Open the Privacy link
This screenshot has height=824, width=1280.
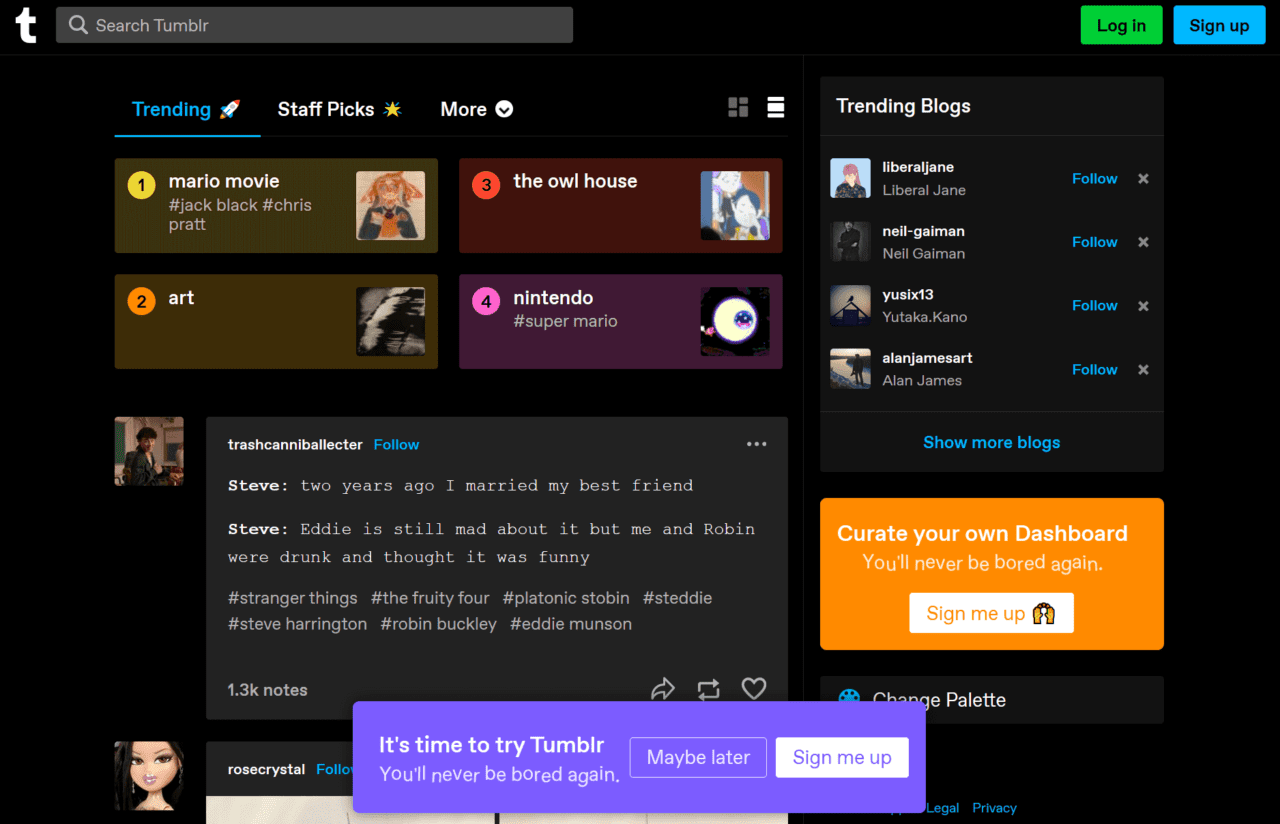pos(994,807)
